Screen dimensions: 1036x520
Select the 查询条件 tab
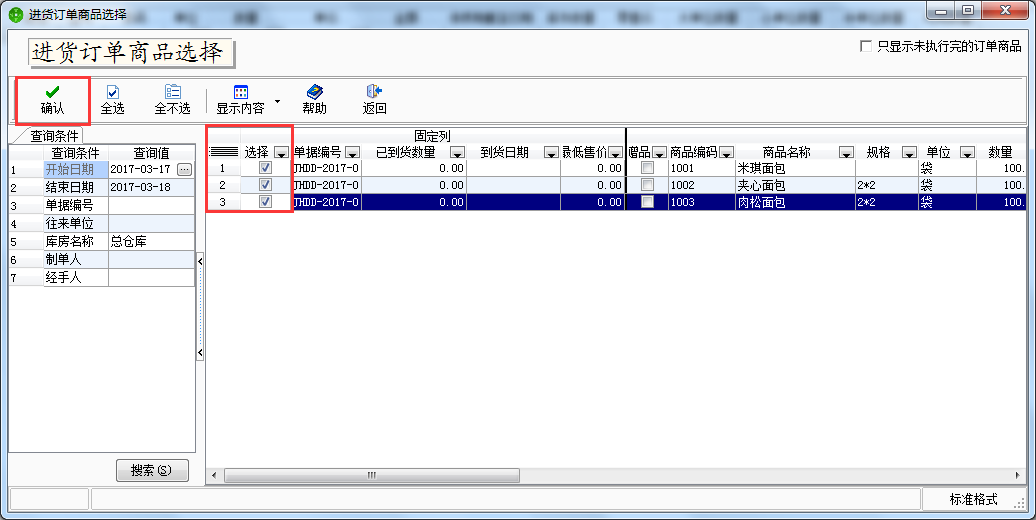pyautogui.click(x=56, y=136)
